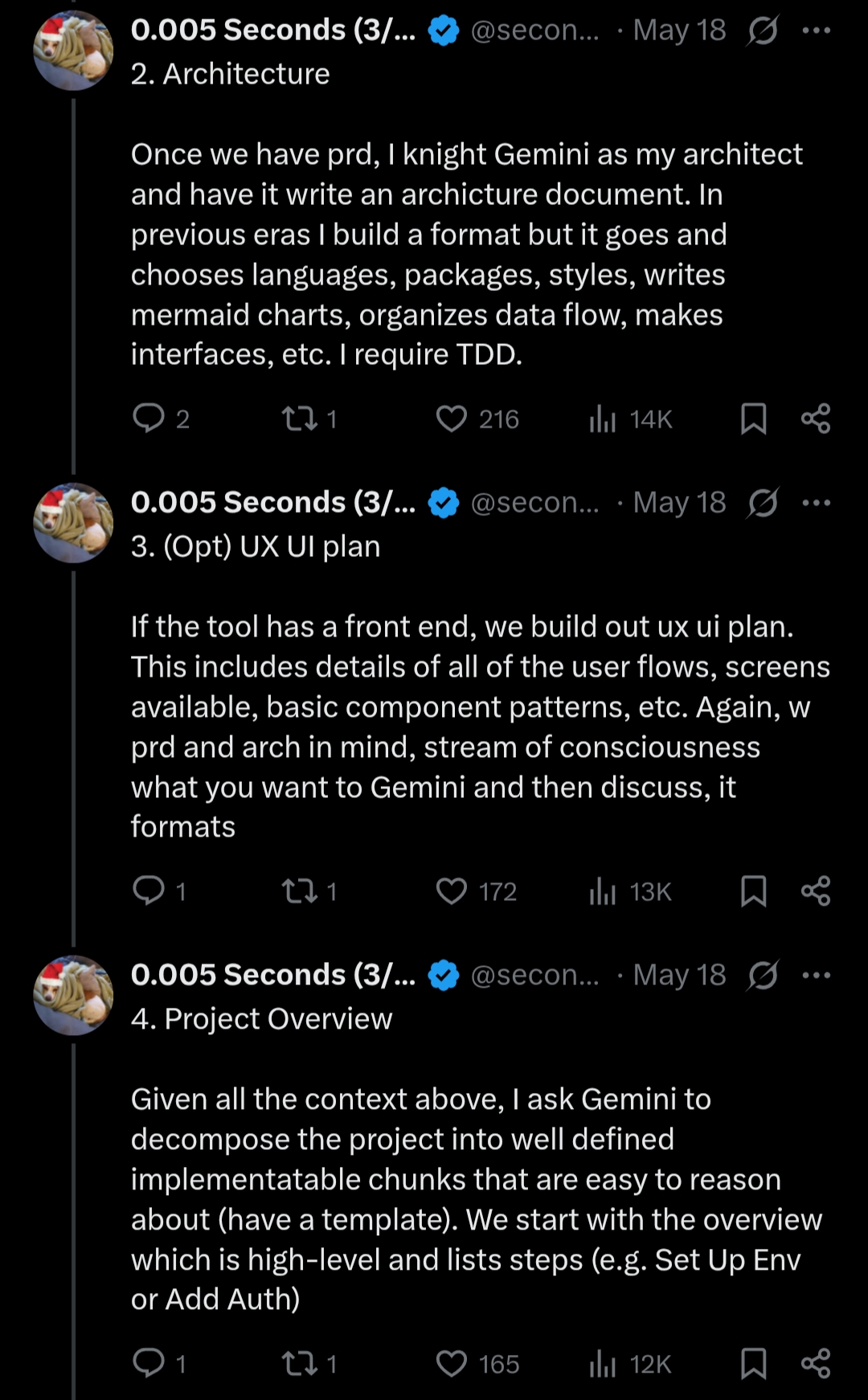This screenshot has height=1400, width=868.
Task: Like the Architecture tweet with 216 likes
Action: tap(452, 419)
